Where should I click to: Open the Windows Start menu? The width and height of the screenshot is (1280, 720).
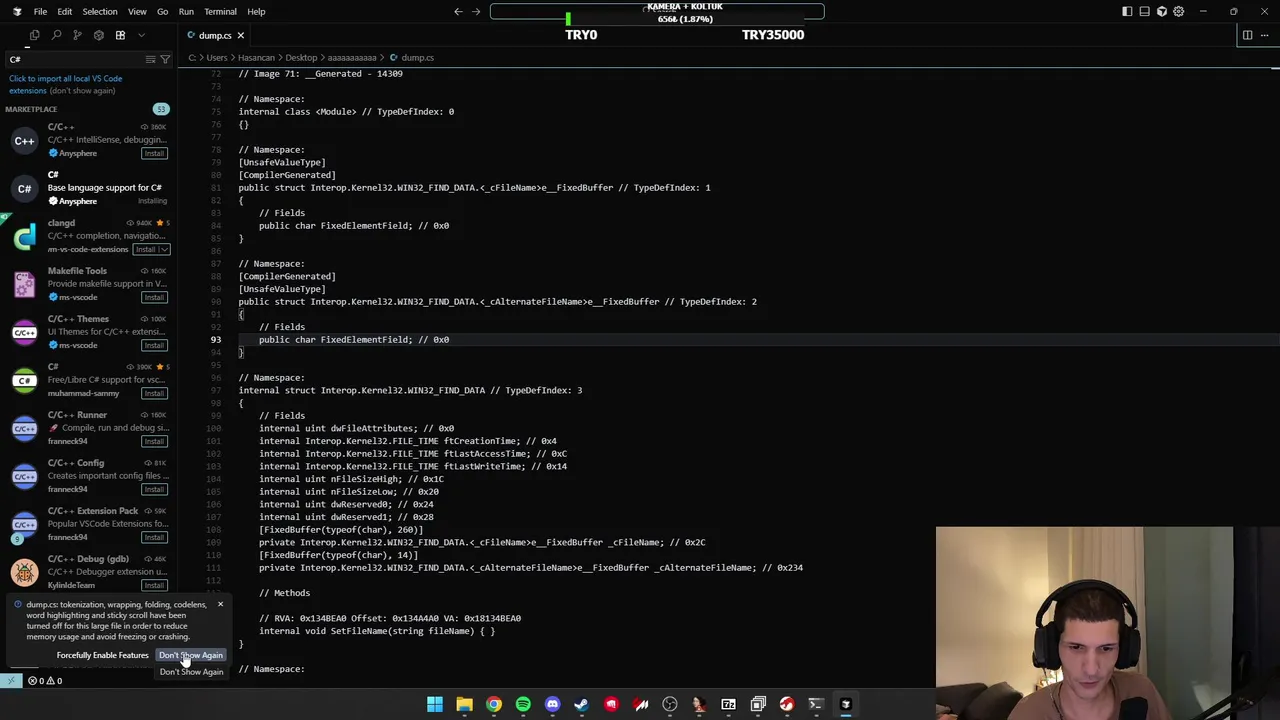pyautogui.click(x=435, y=704)
